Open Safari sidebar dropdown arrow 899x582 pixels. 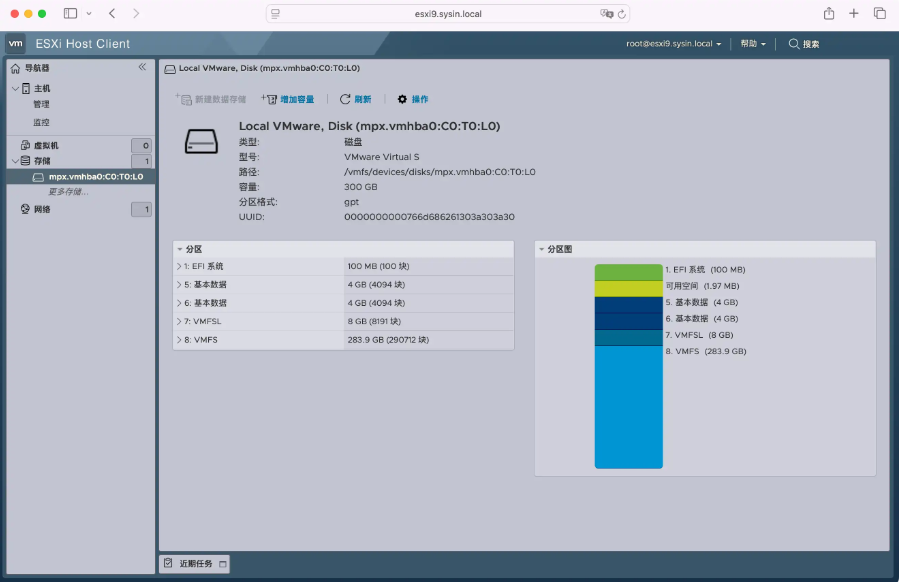tap(89, 13)
